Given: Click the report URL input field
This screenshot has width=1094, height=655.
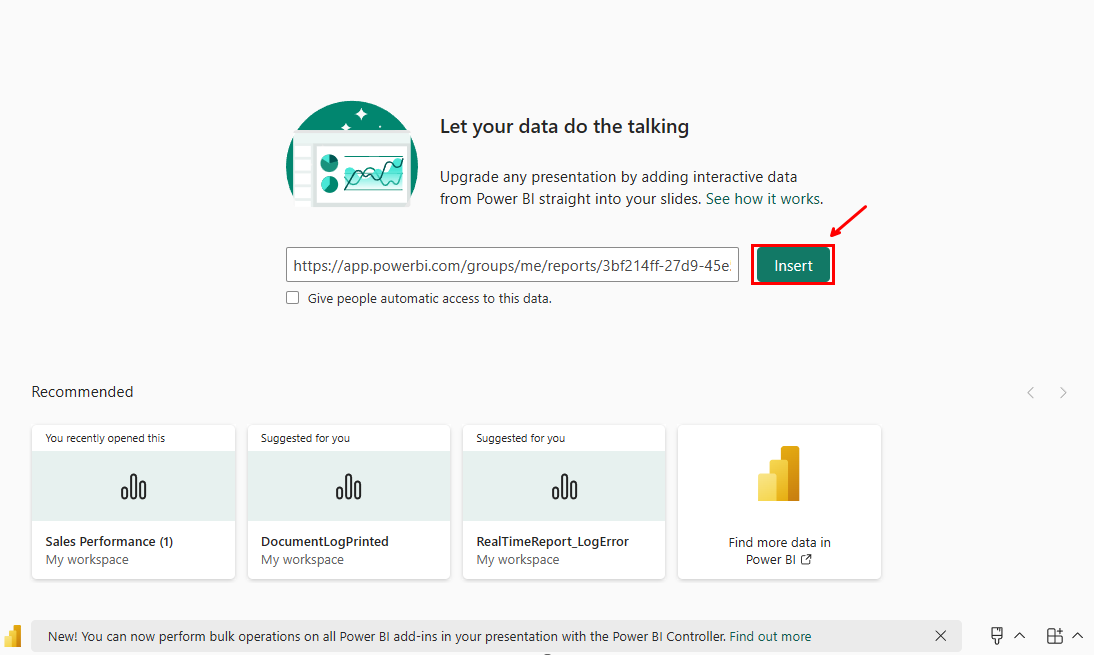Looking at the screenshot, I should pos(512,265).
